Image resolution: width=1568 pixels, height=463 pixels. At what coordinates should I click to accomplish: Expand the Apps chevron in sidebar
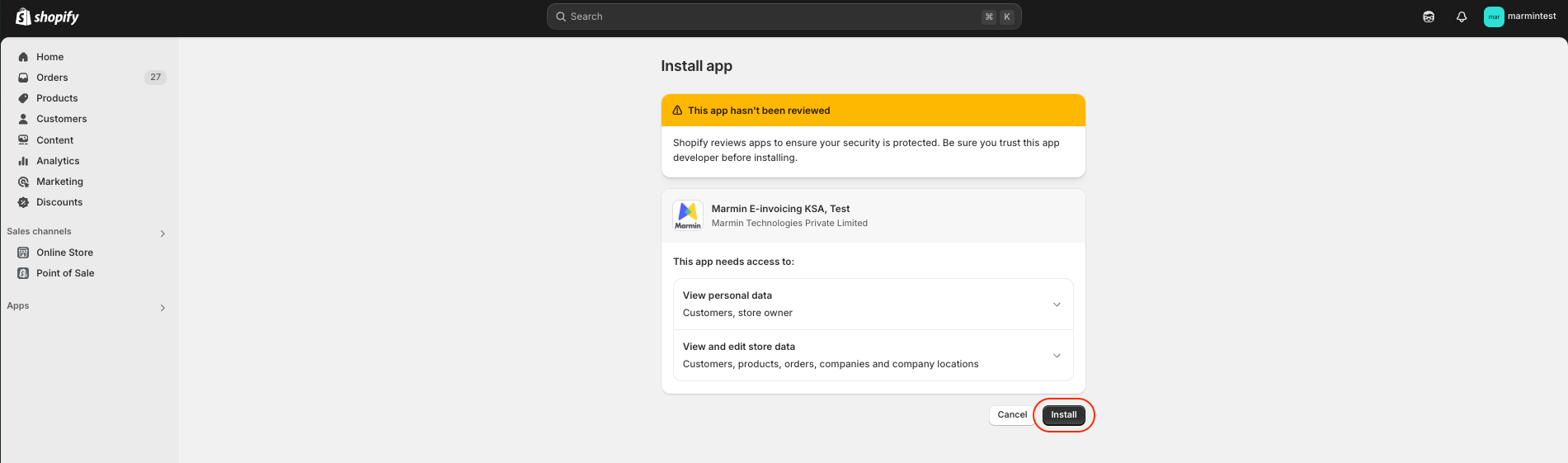pos(162,308)
